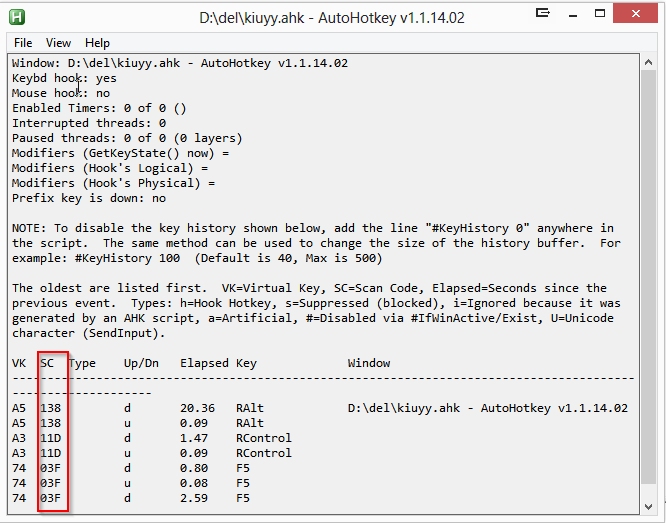Click 'Paused threads: 0 of 0' line

click(x=127, y=139)
